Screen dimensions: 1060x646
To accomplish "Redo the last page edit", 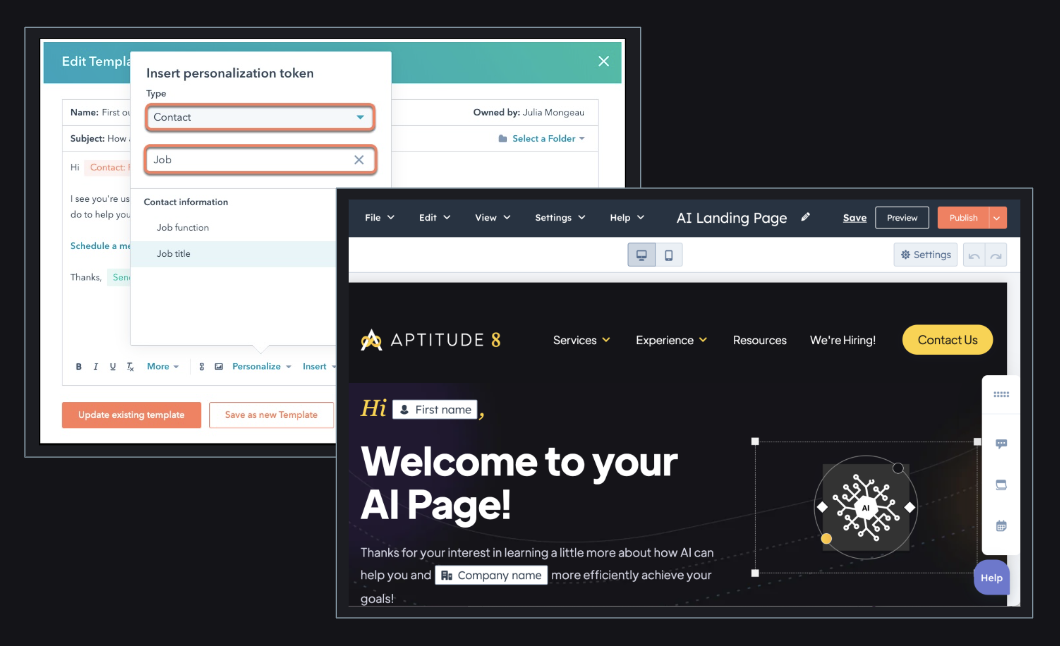I will (x=996, y=255).
